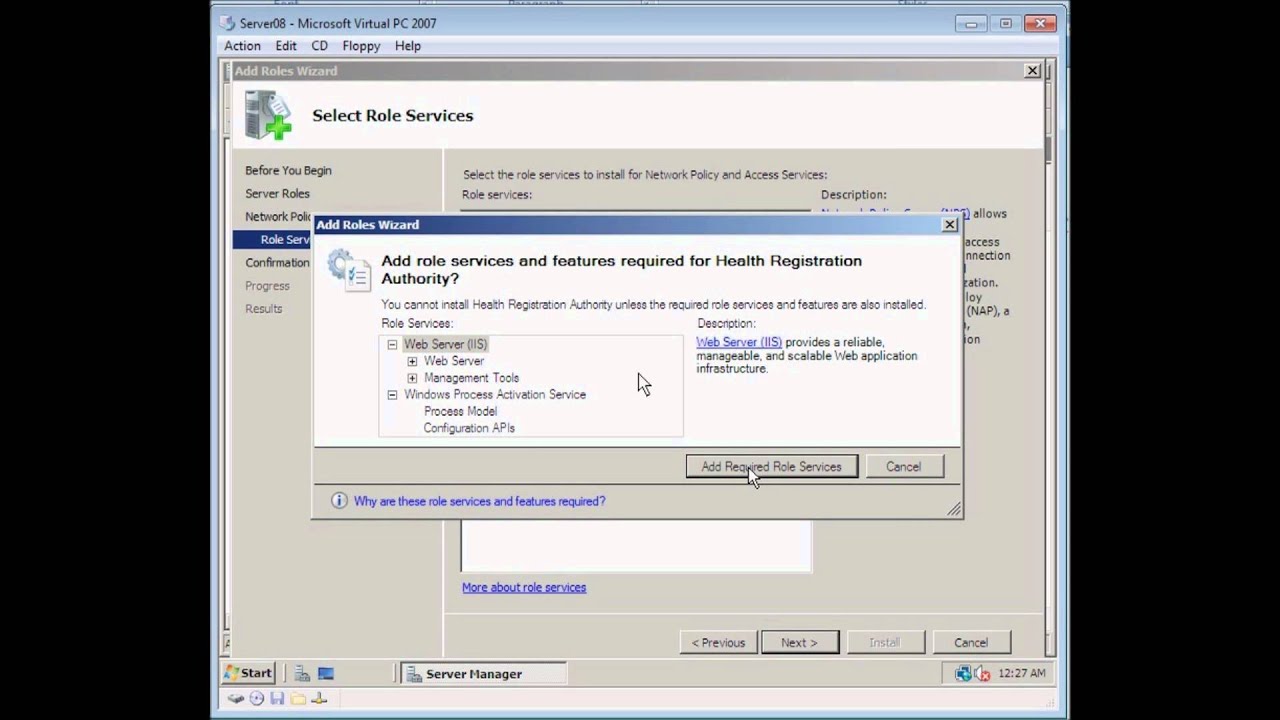Select Web Server (IIS) in role services tree

pos(445,344)
